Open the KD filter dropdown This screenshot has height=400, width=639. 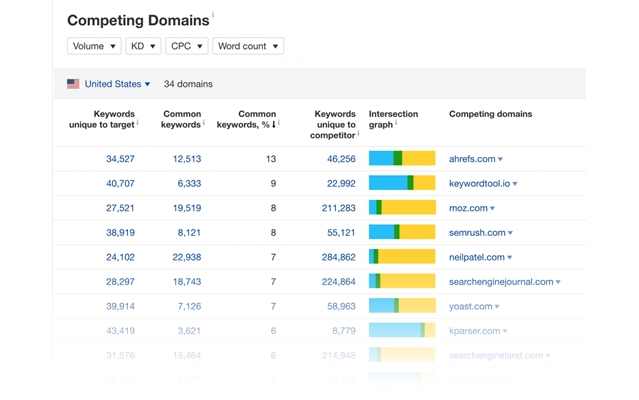[143, 46]
